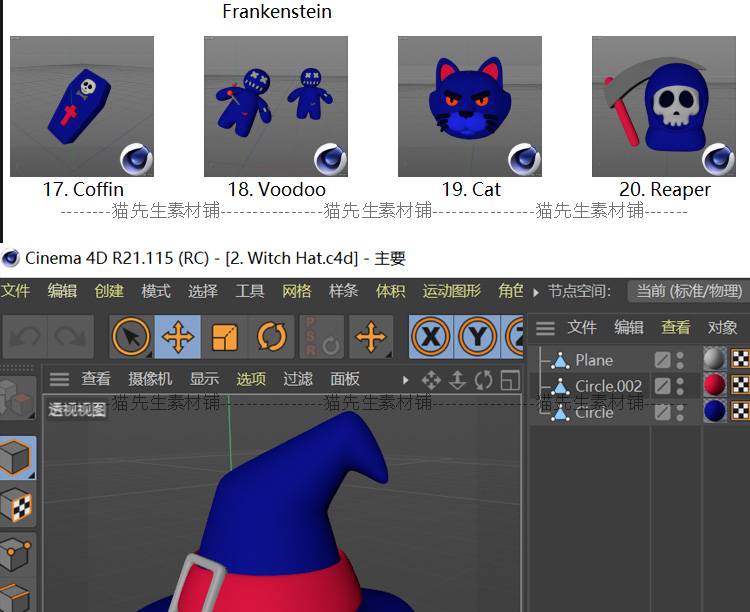Click the blue material tag on Circle
The image size is (750, 612).
point(715,412)
